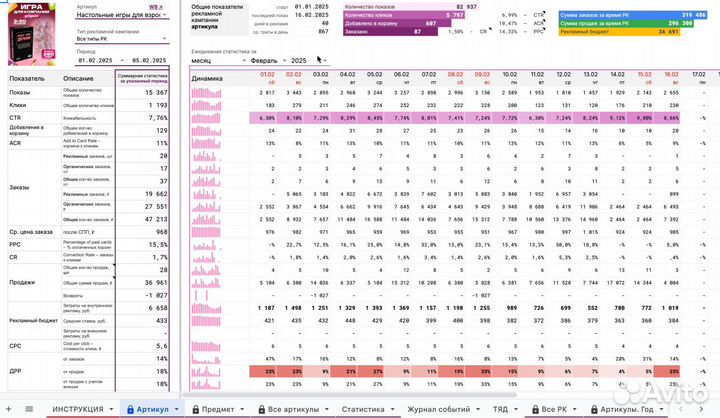Go to the ТЯД sheet tab
Screen dimensions: 720x418
[501, 409]
